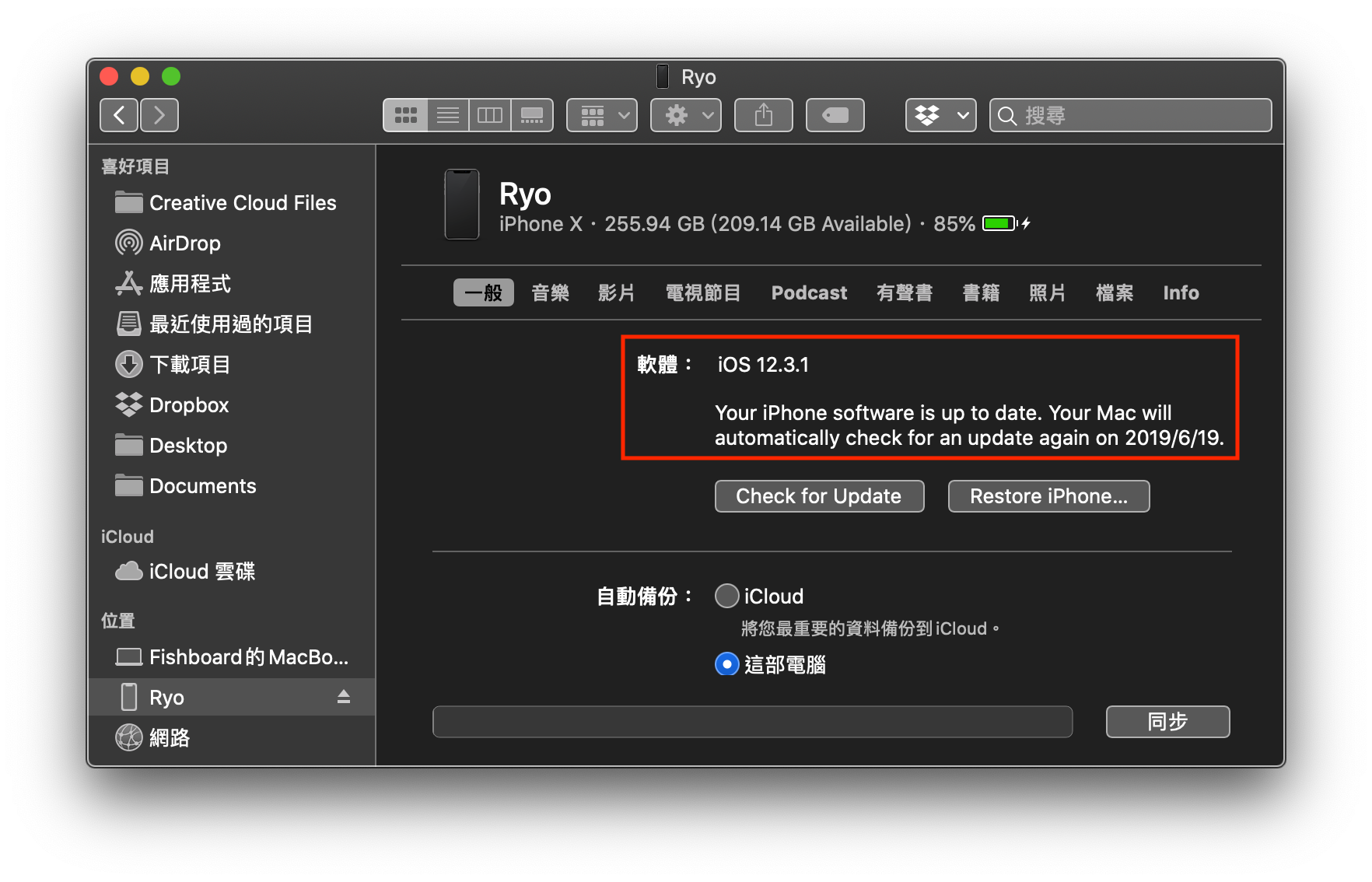The image size is (1372, 882).
Task: Select 這部電腦 backup radio button
Action: click(726, 664)
